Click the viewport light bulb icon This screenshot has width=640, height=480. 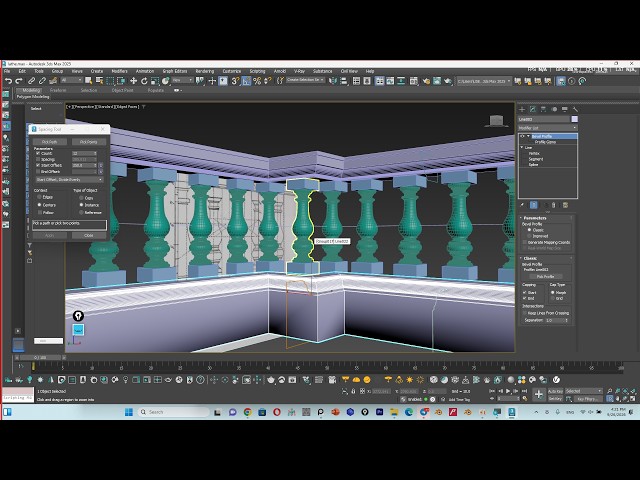[78, 316]
